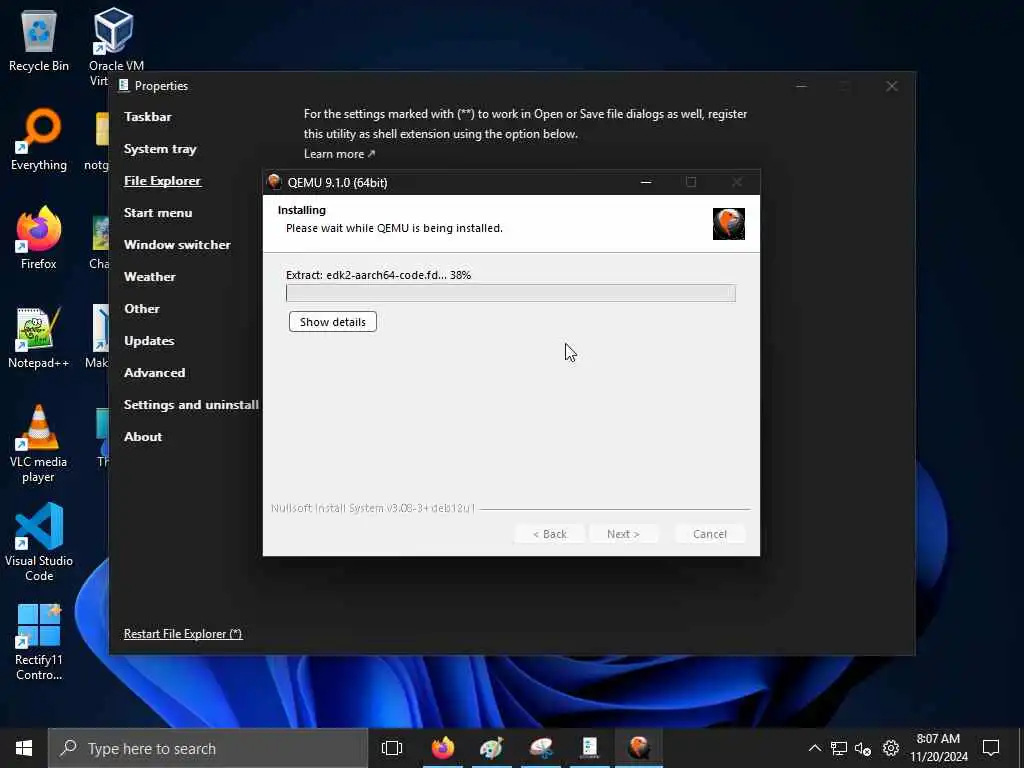This screenshot has height=768, width=1024.
Task: Minimize the QEMU installer window
Action: click(646, 182)
